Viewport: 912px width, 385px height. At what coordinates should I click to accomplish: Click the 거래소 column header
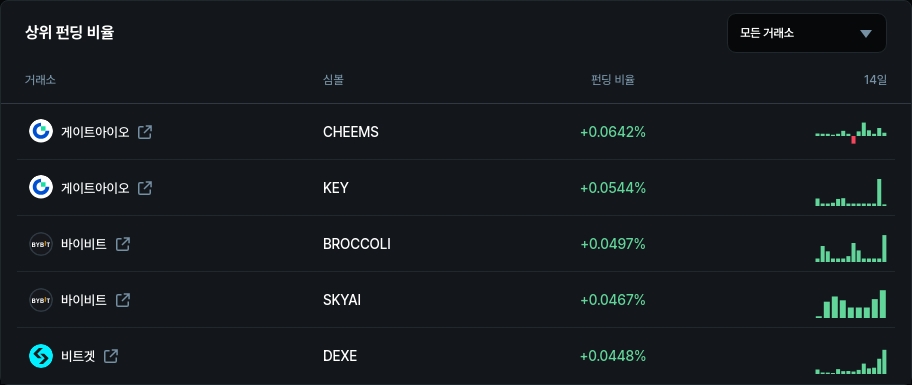pyautogui.click(x=40, y=80)
